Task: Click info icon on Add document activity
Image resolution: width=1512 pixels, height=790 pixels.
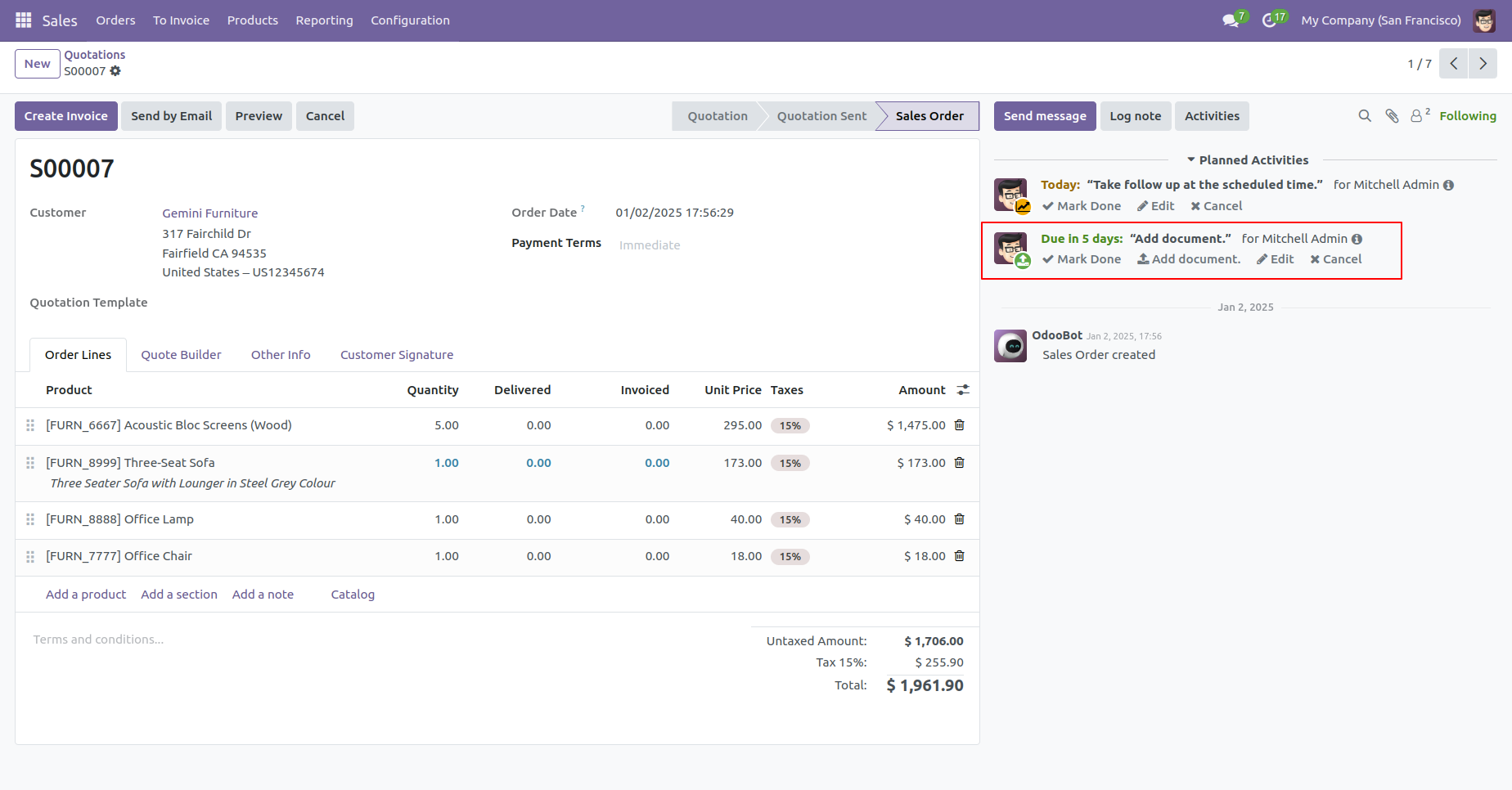Action: pos(1357,240)
